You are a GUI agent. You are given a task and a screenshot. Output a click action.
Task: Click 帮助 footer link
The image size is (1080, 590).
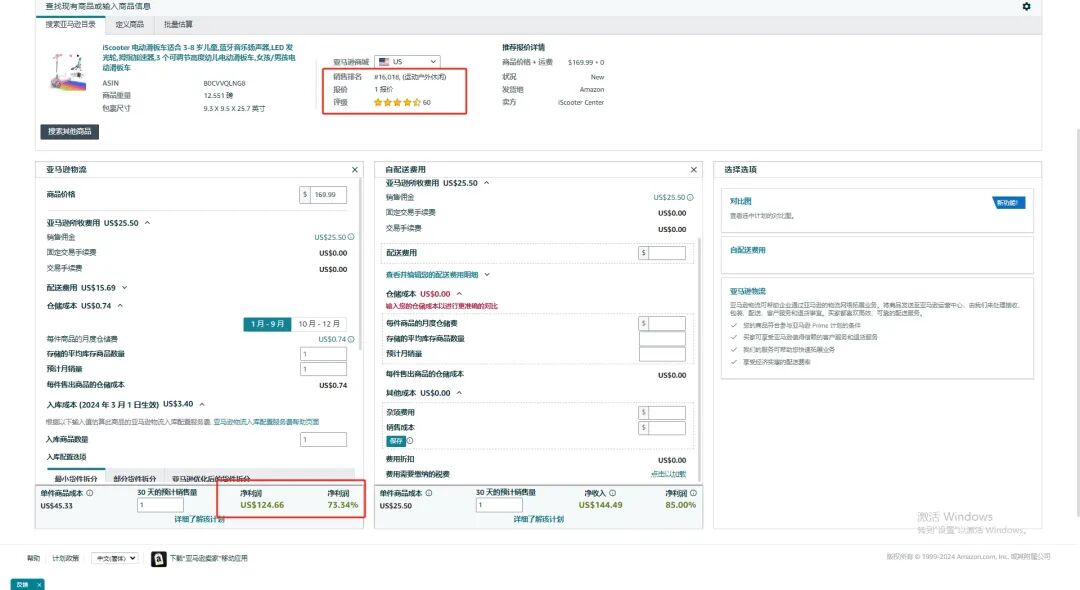point(33,558)
